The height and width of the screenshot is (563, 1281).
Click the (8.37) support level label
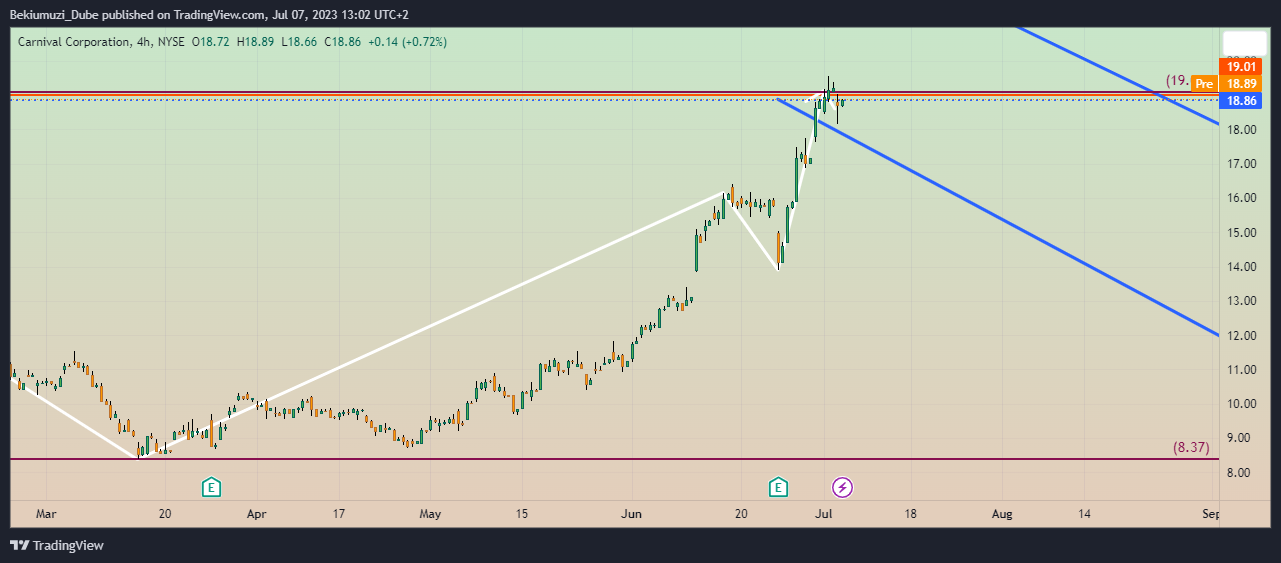[x=1191, y=448]
